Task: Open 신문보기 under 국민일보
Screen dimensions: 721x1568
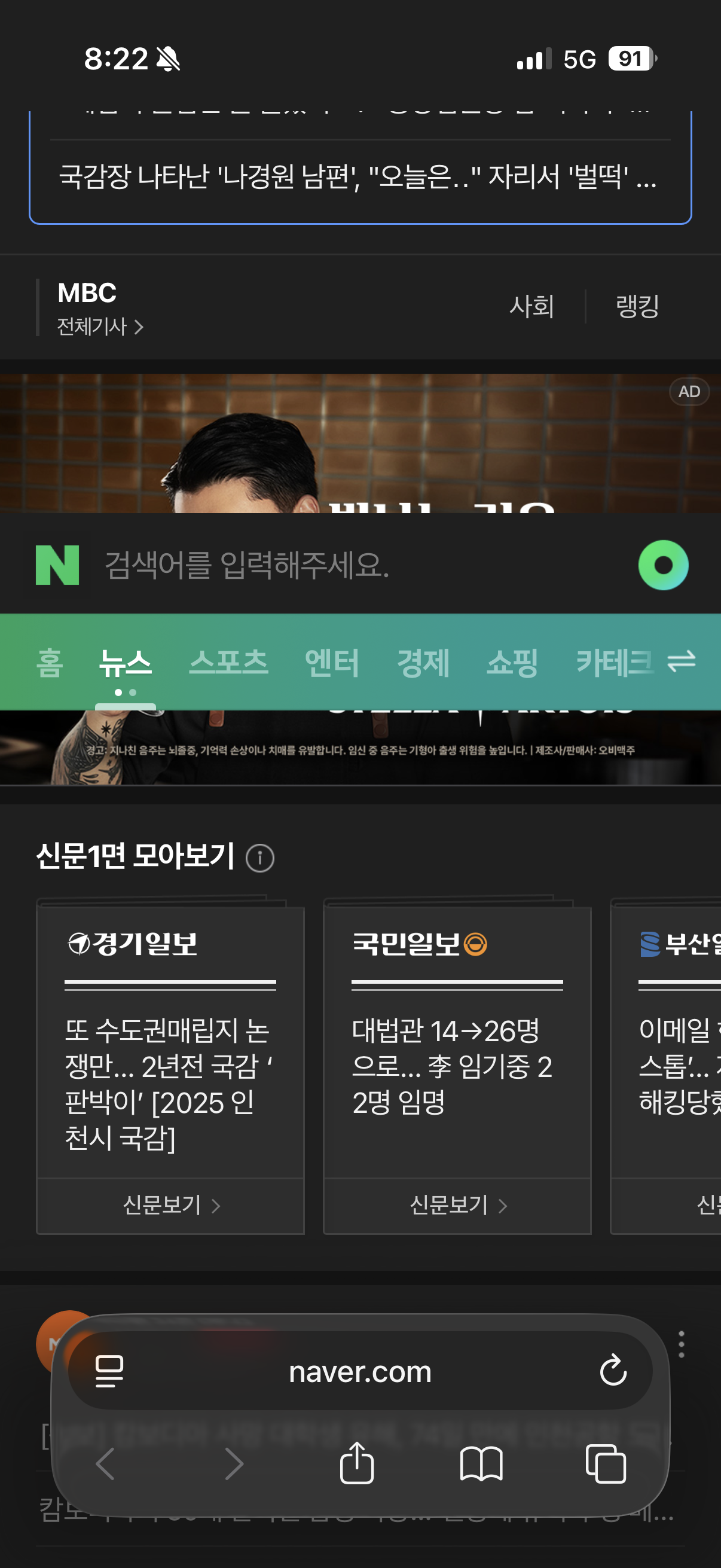Action: [457, 1204]
